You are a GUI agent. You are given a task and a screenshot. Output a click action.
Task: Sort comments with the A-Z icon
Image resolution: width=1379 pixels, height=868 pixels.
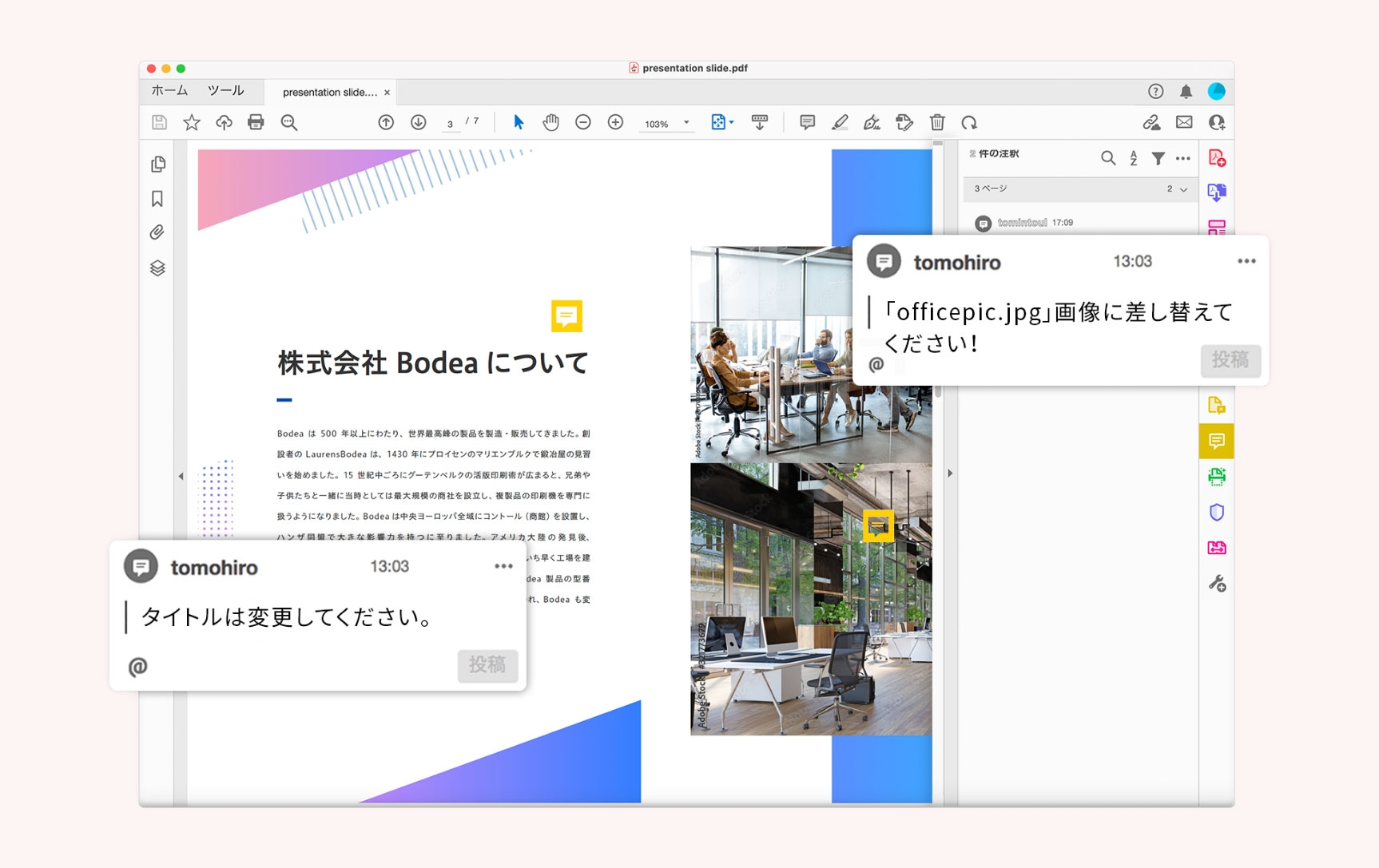[1134, 158]
